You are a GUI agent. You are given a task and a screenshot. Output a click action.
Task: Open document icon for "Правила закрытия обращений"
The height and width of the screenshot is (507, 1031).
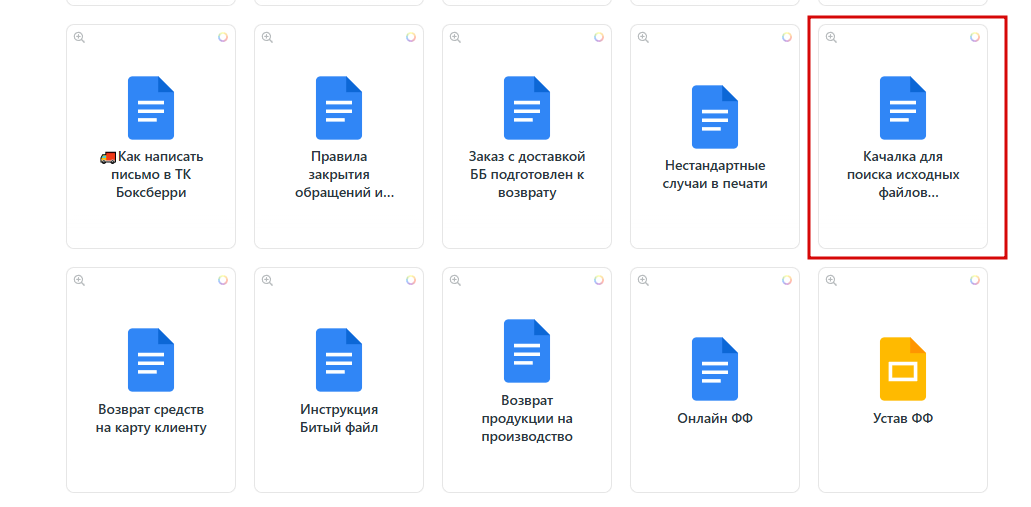[339, 108]
